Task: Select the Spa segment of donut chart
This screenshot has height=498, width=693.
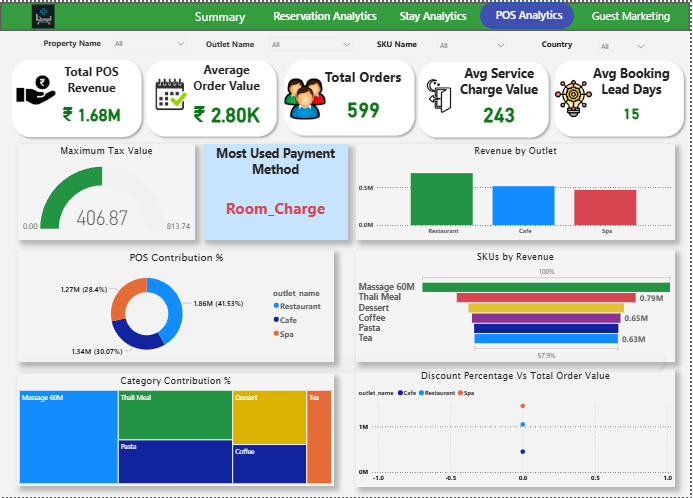Action: (x=126, y=299)
